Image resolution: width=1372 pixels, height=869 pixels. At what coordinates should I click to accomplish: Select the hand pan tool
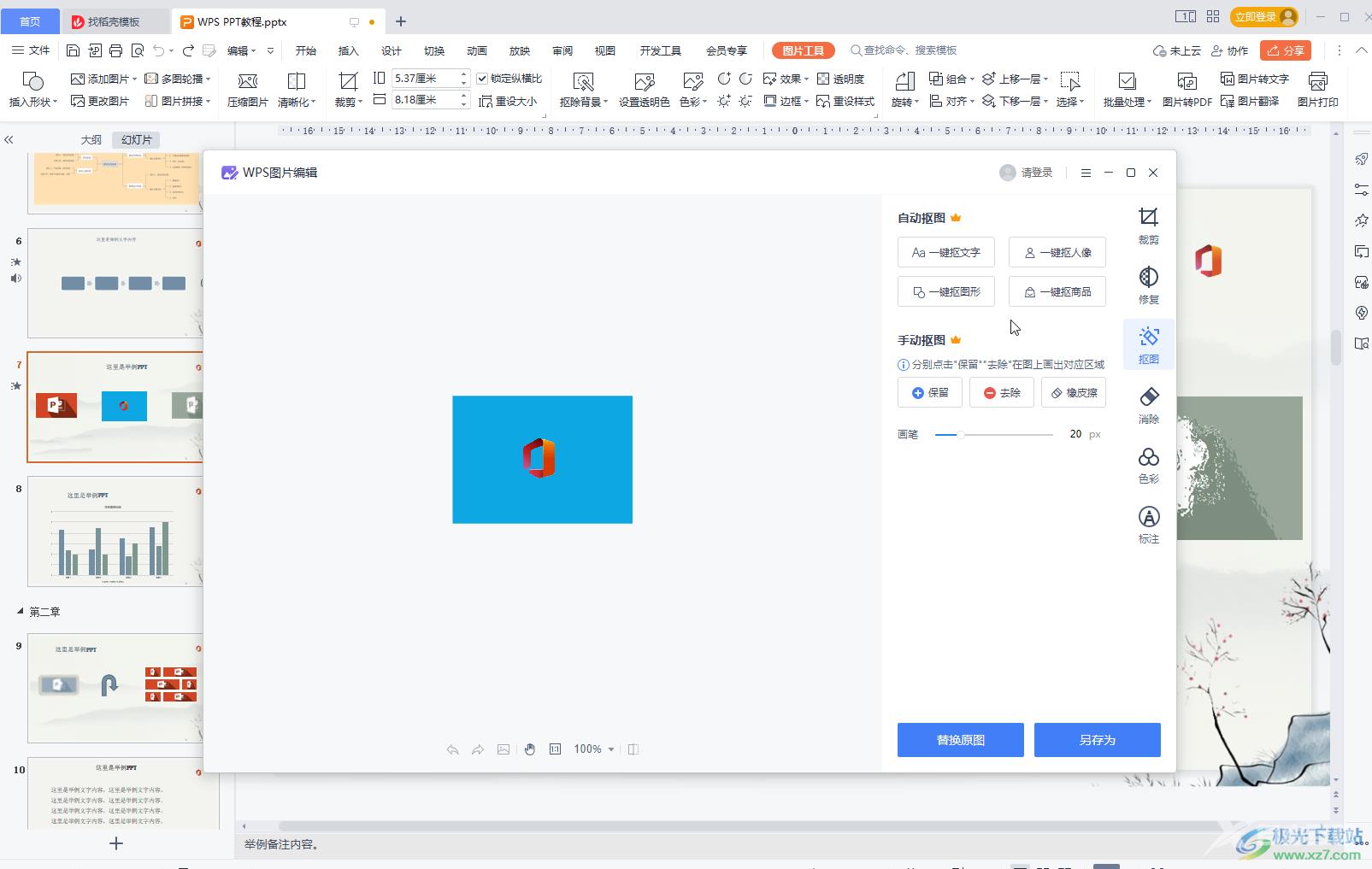pos(530,749)
